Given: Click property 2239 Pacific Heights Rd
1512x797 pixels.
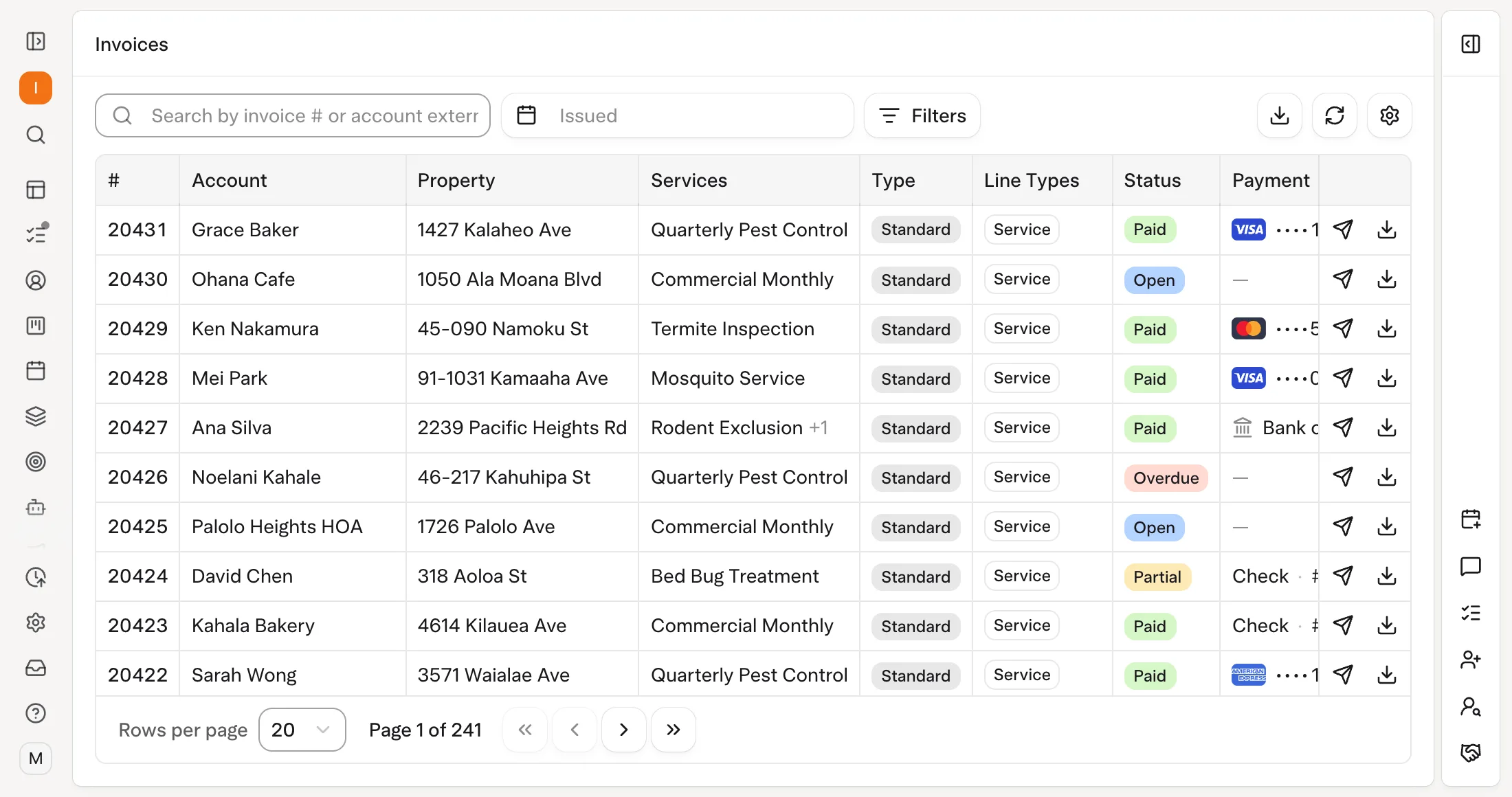Looking at the screenshot, I should [522, 427].
